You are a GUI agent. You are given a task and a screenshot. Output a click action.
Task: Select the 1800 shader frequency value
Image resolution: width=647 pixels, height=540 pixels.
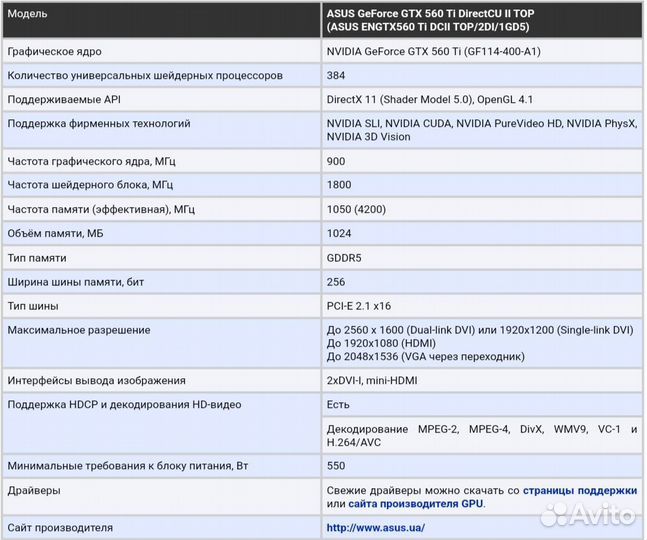click(339, 185)
